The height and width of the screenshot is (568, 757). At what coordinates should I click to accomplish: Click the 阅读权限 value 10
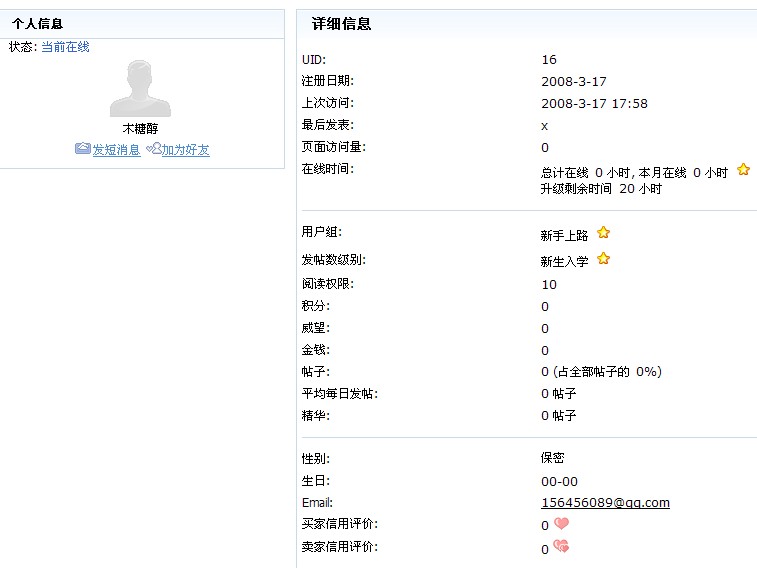pos(549,285)
